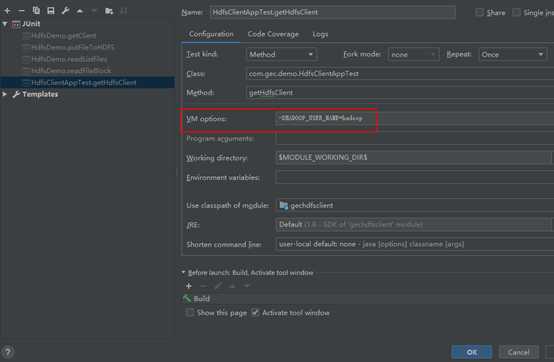Image resolution: width=554 pixels, height=362 pixels.
Task: Open the JRE Default dropdown
Action: [414, 225]
